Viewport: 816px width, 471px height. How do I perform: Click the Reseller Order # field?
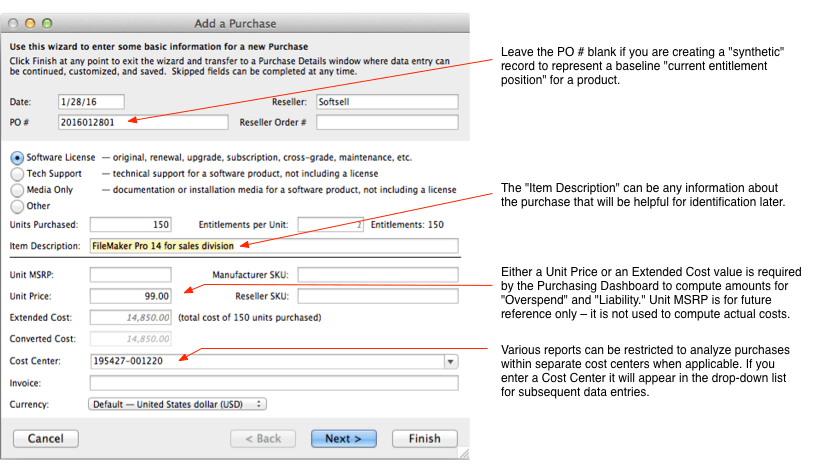[386, 123]
